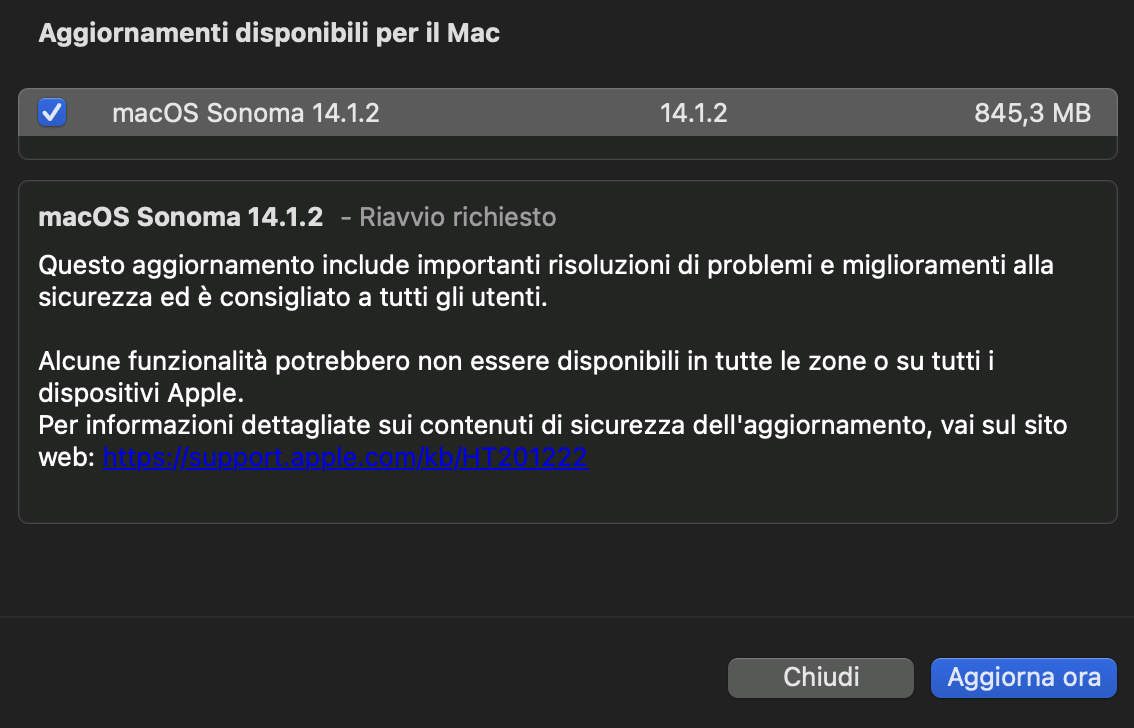Image resolution: width=1134 pixels, height=728 pixels.
Task: Click the 14.1.2 version column value
Action: click(x=693, y=113)
